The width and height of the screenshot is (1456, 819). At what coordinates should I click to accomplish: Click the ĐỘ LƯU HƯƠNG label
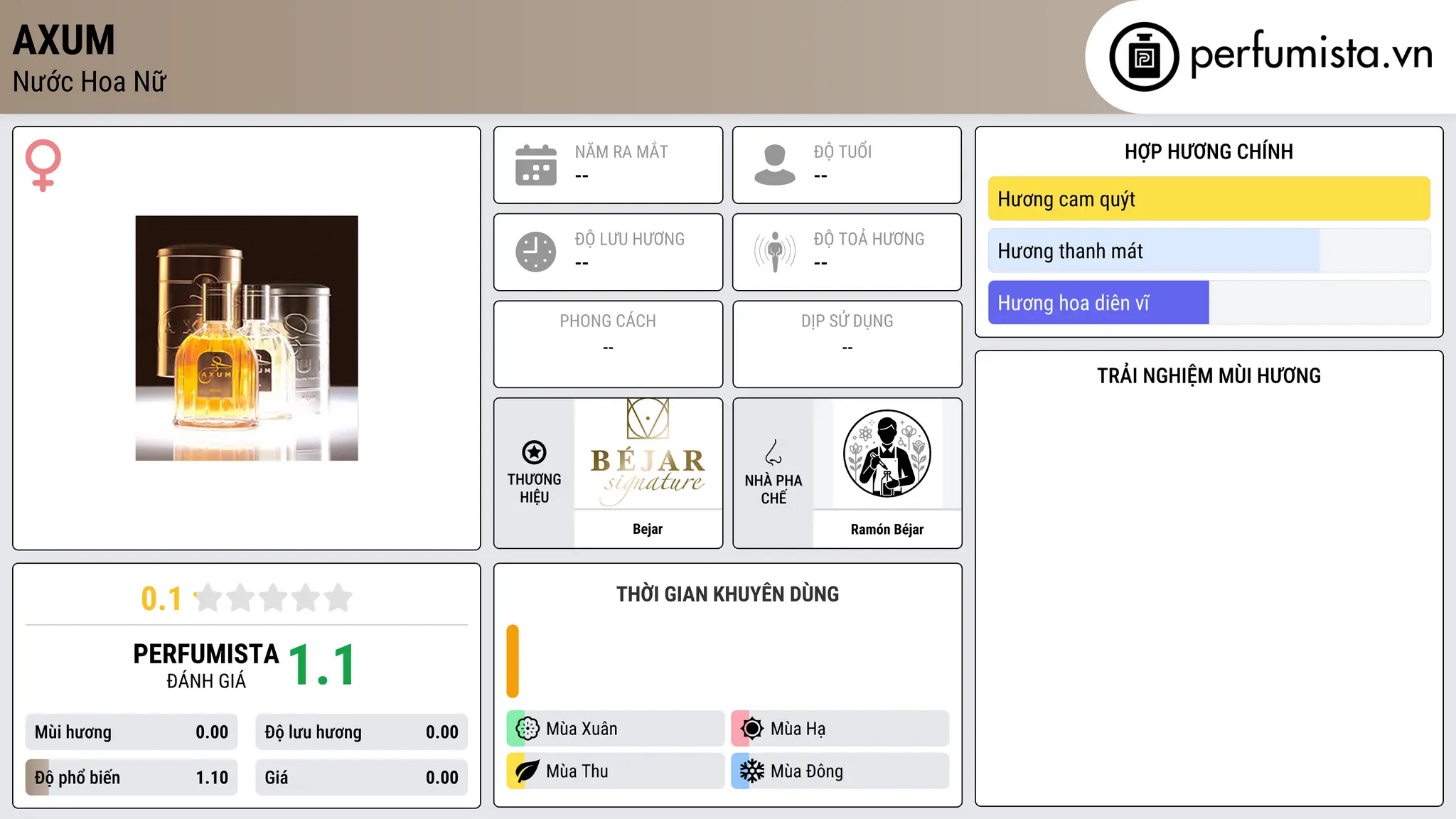[x=630, y=239]
